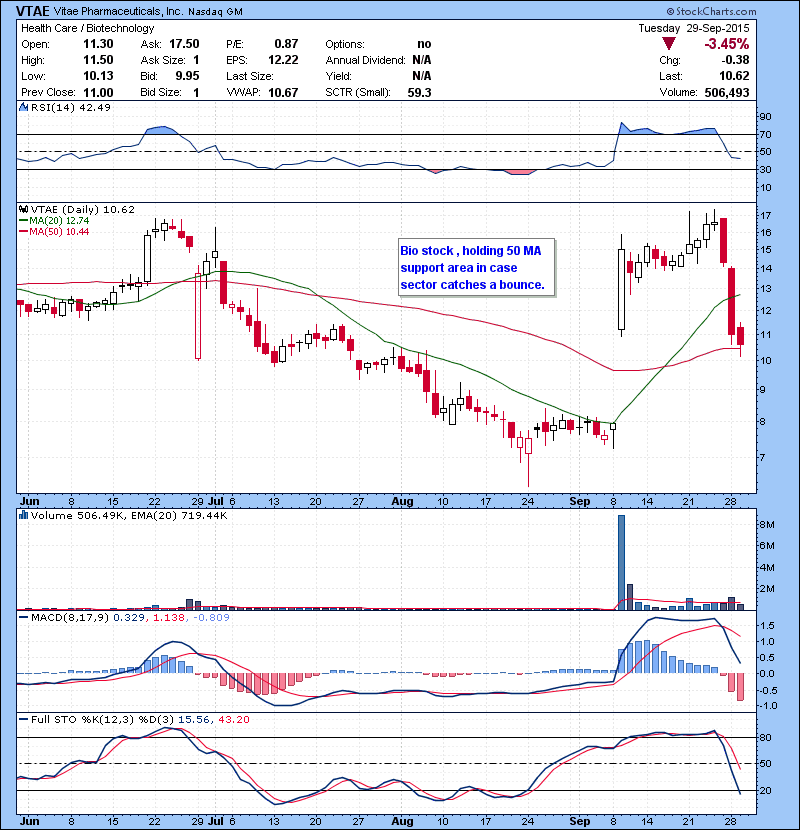Click the 8M label on volume axis
The height and width of the screenshot is (830, 800).
767,525
